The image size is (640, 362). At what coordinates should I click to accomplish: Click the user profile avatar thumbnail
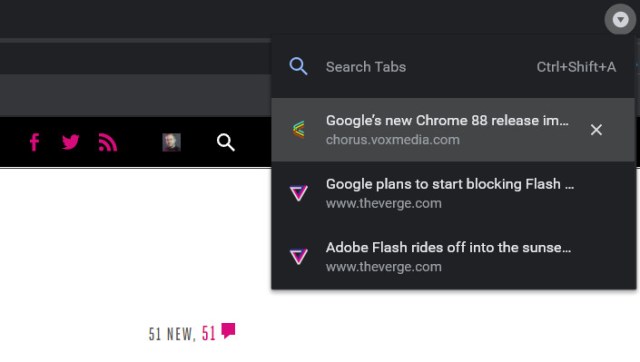tap(171, 142)
